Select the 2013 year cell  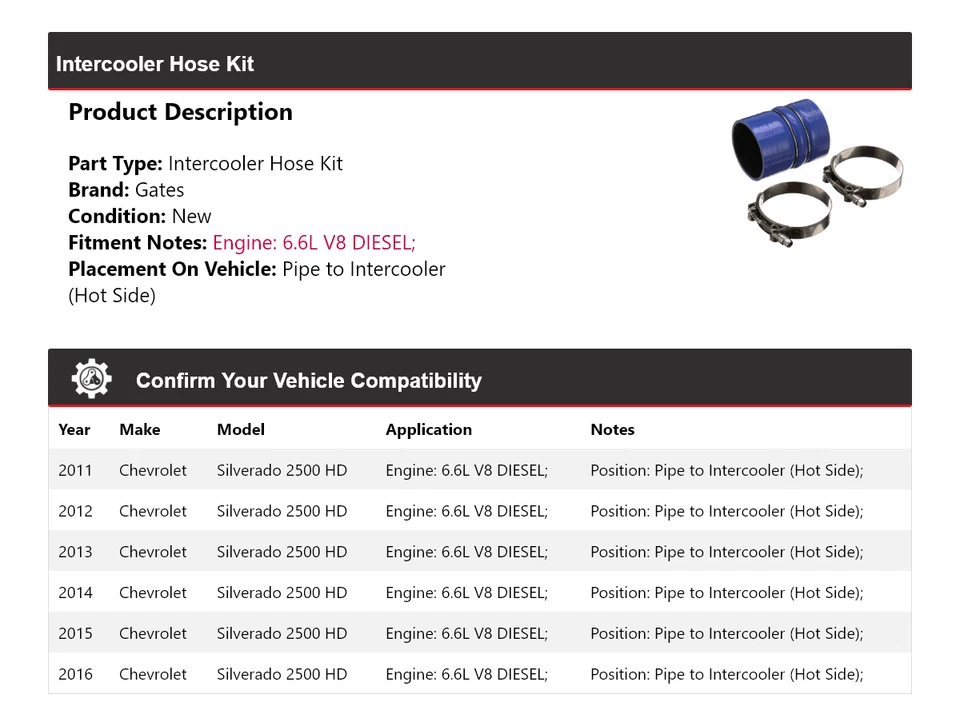(x=75, y=552)
